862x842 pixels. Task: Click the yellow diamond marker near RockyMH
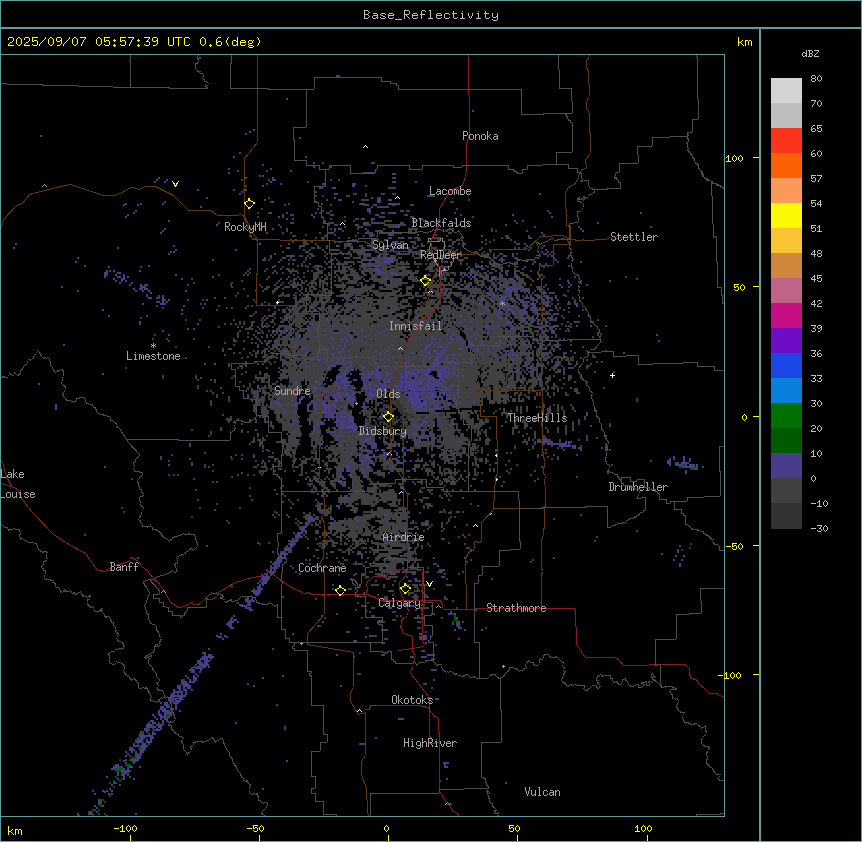[x=249, y=204]
